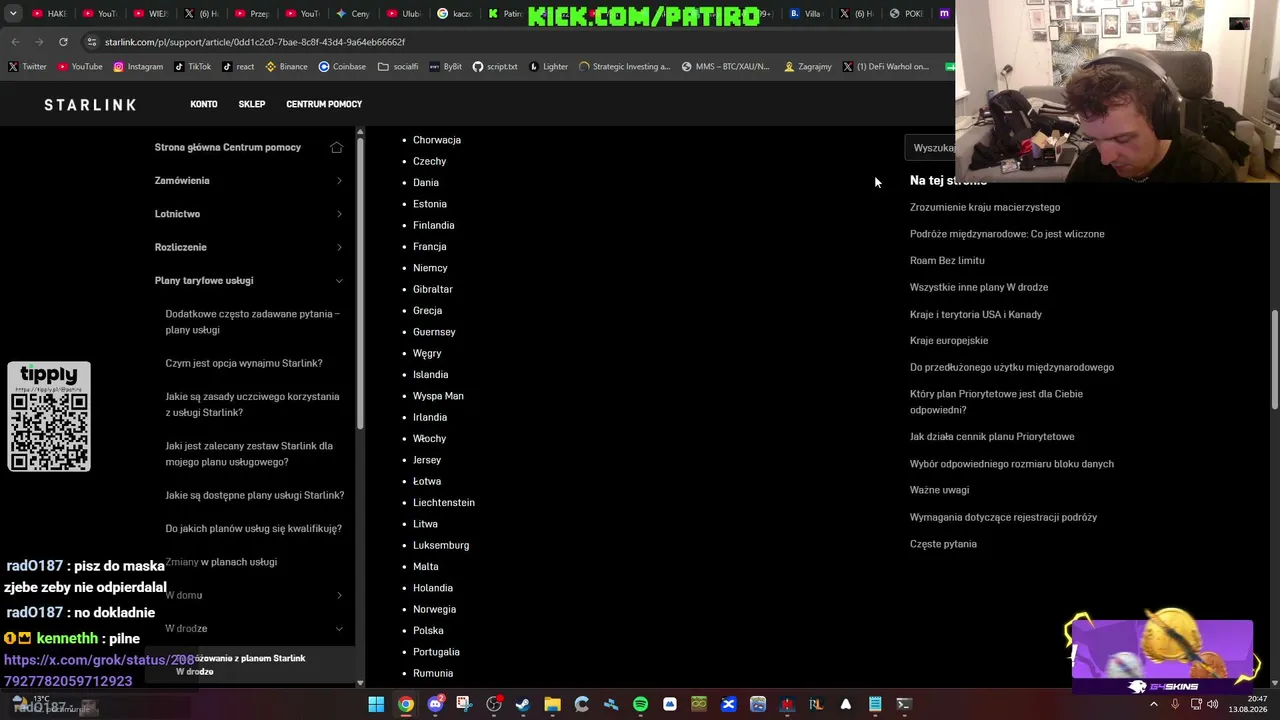Jump to 'Roam Bez limitu' section

[947, 261]
